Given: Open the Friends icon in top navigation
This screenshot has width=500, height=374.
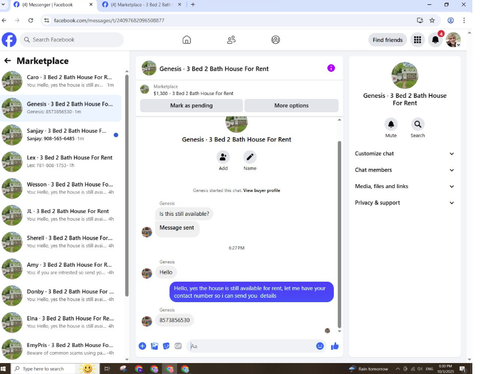Looking at the screenshot, I should (231, 40).
